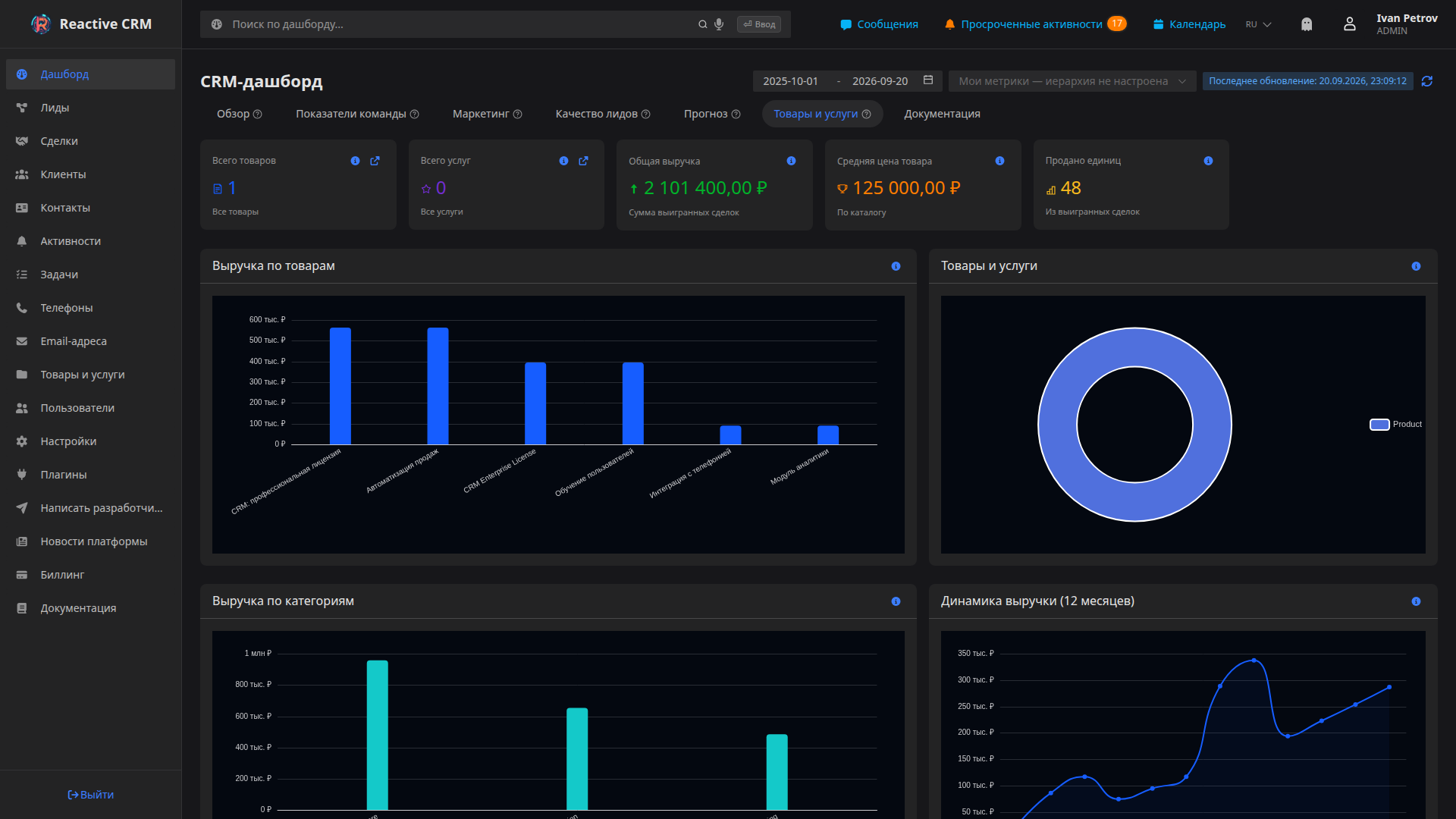Viewport: 1456px width, 819px height.
Task: Switch to Показатели команды tab
Action: (357, 114)
